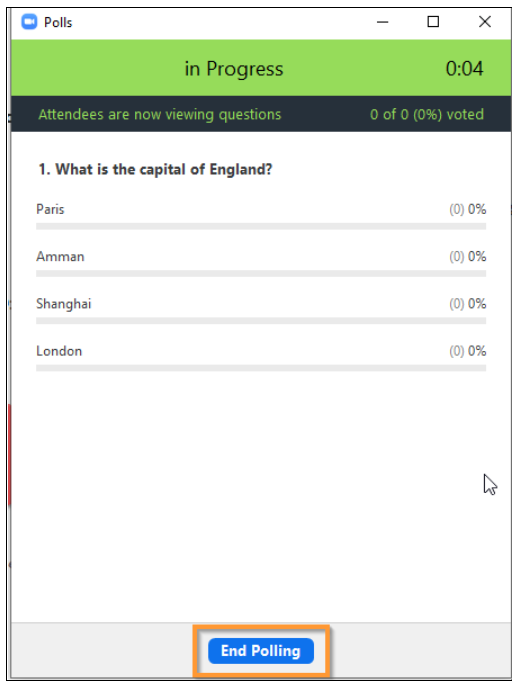517x685 pixels.
Task: Click the End Polling button
Action: (x=261, y=651)
